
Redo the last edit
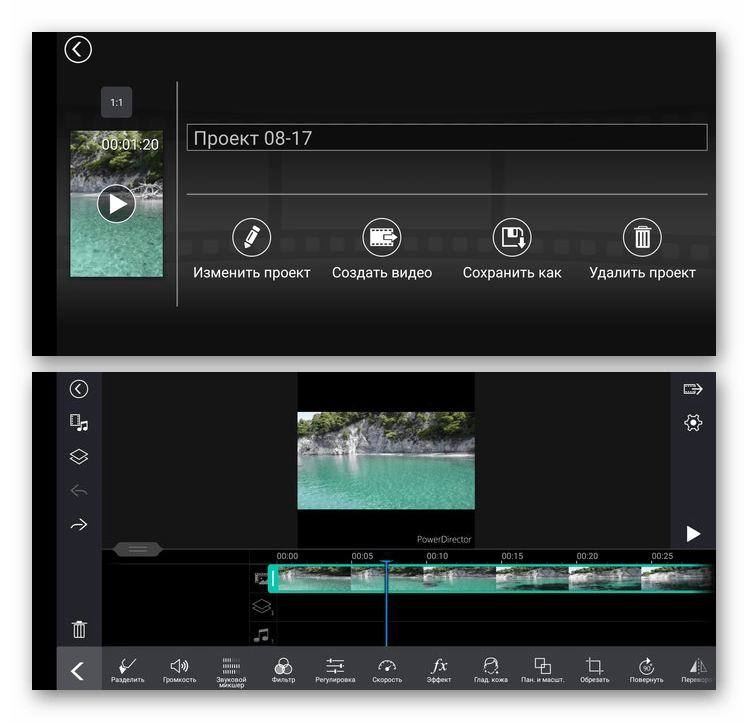pyautogui.click(x=79, y=524)
